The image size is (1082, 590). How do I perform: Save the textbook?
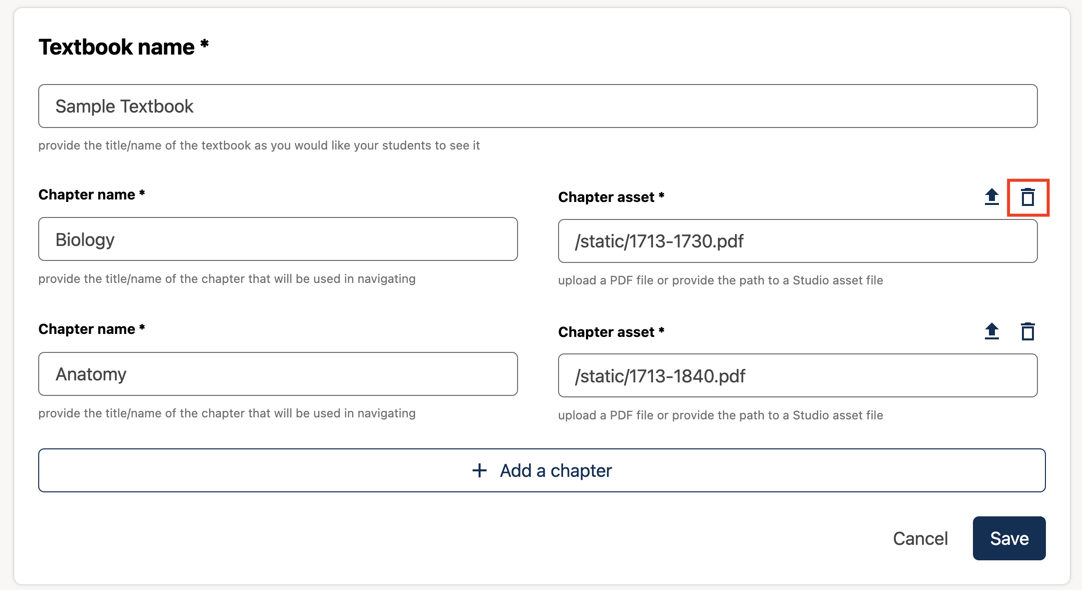click(x=1008, y=538)
